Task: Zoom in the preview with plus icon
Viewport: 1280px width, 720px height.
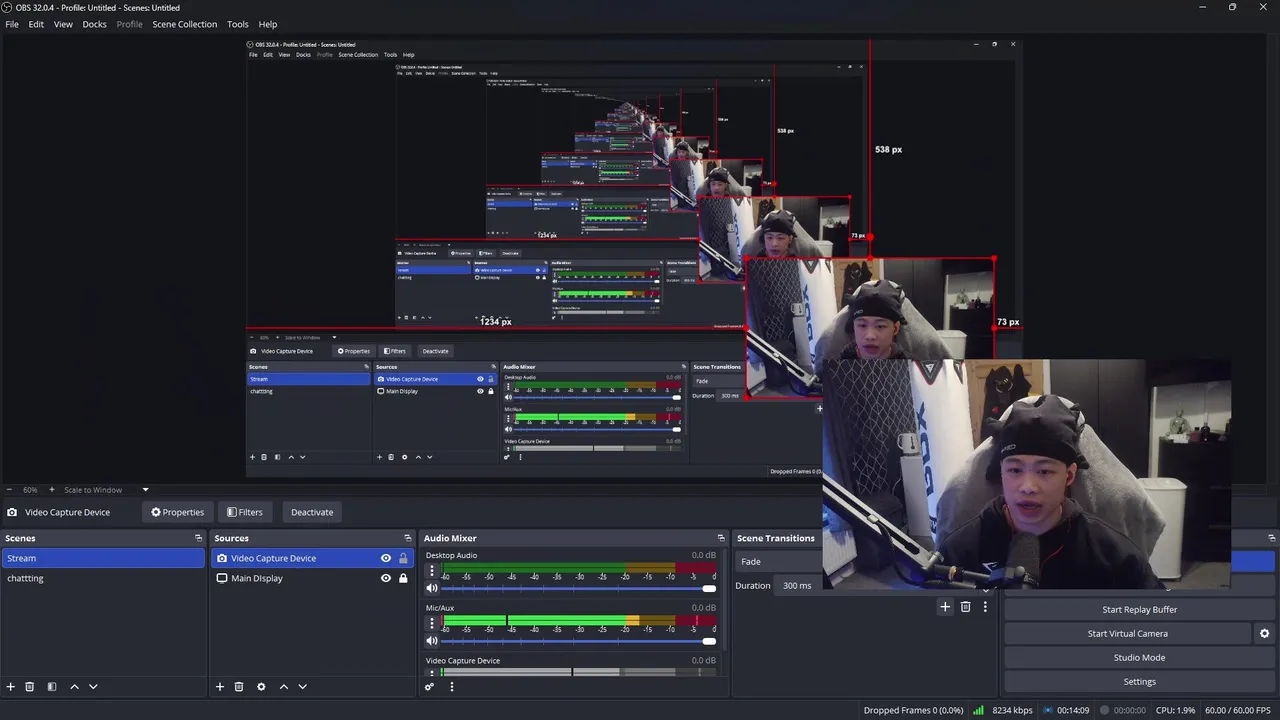Action: tap(52, 490)
